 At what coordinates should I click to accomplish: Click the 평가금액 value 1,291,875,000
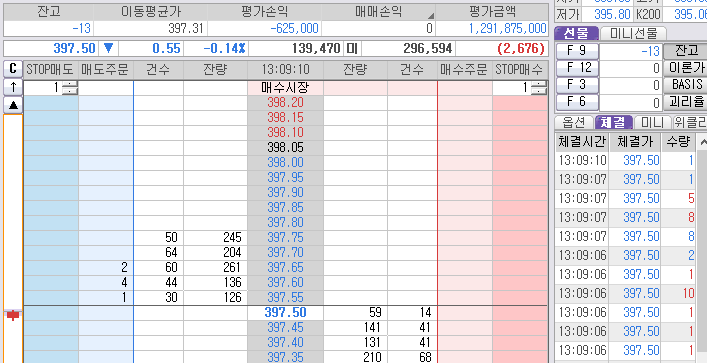coord(492,29)
